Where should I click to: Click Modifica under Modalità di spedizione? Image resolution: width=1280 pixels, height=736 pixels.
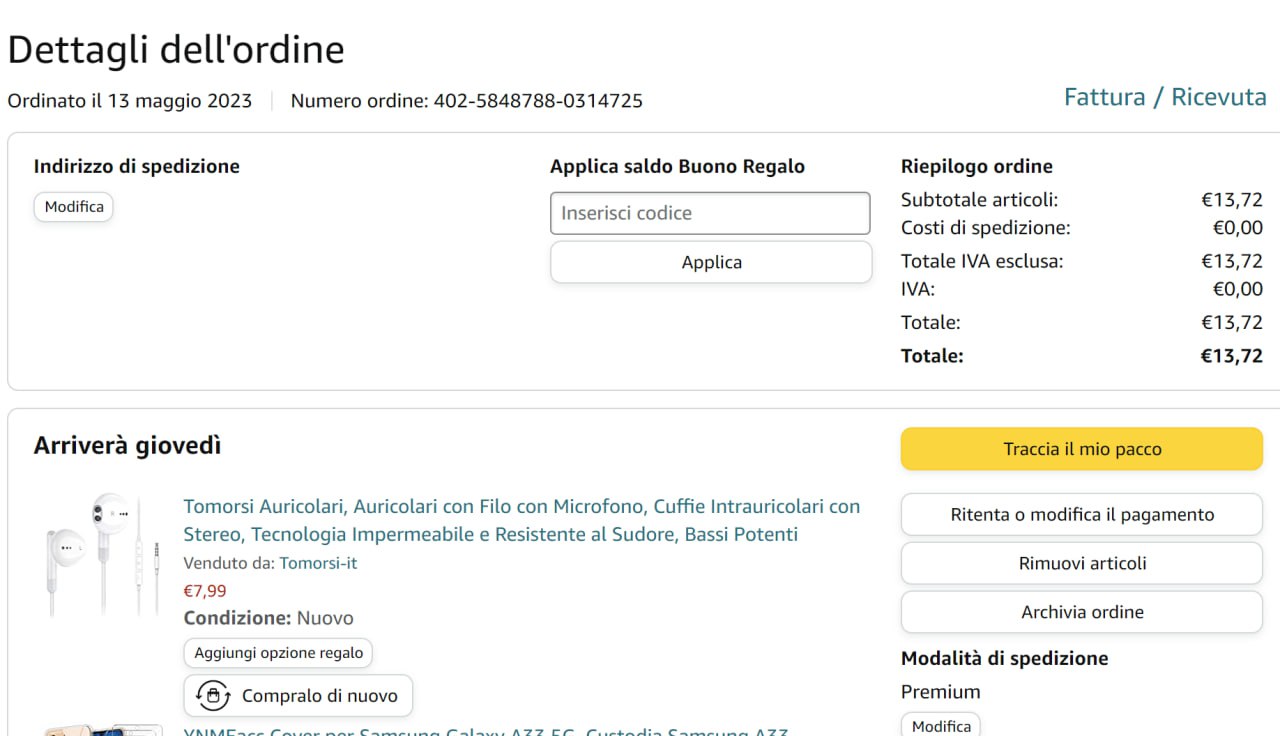coord(940,725)
